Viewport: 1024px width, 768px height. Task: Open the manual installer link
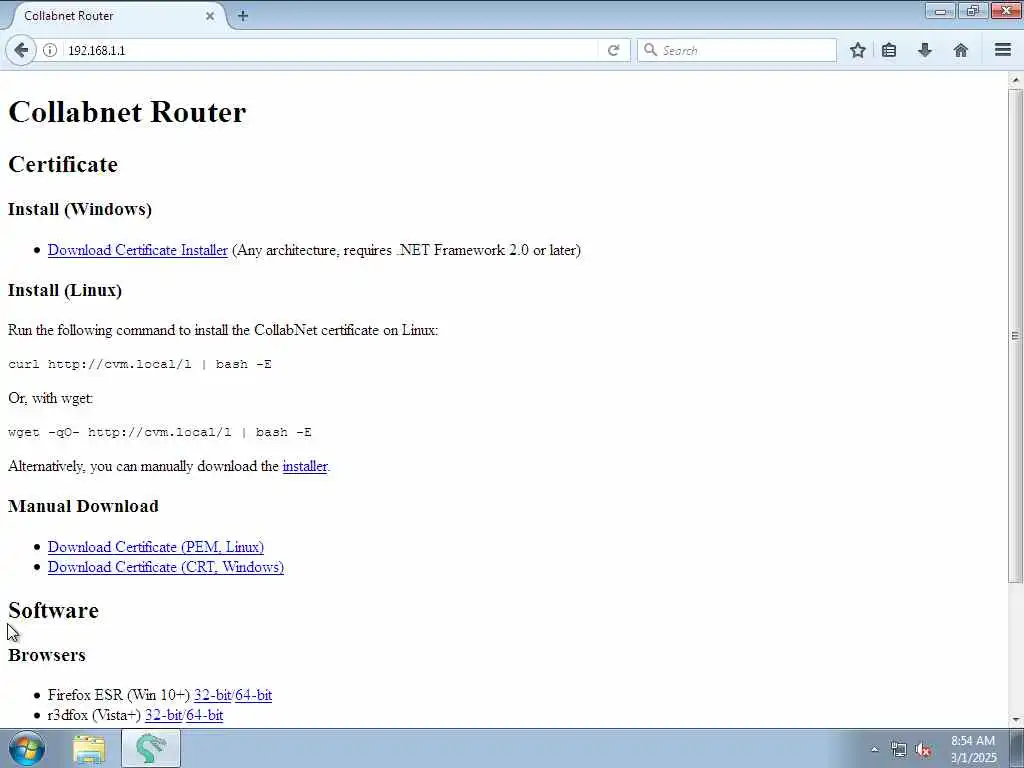(x=305, y=466)
